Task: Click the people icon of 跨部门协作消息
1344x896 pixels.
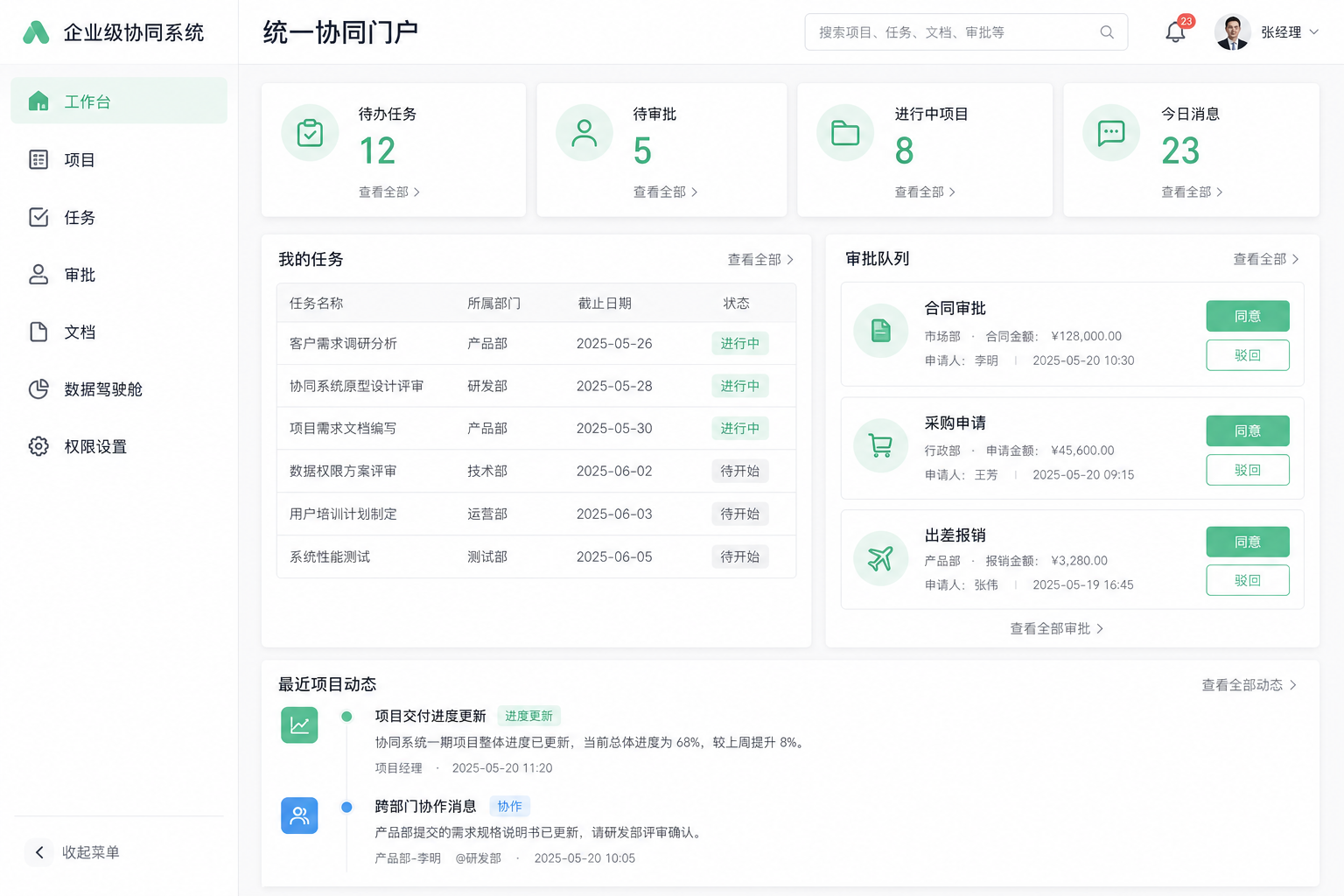Action: (x=299, y=815)
